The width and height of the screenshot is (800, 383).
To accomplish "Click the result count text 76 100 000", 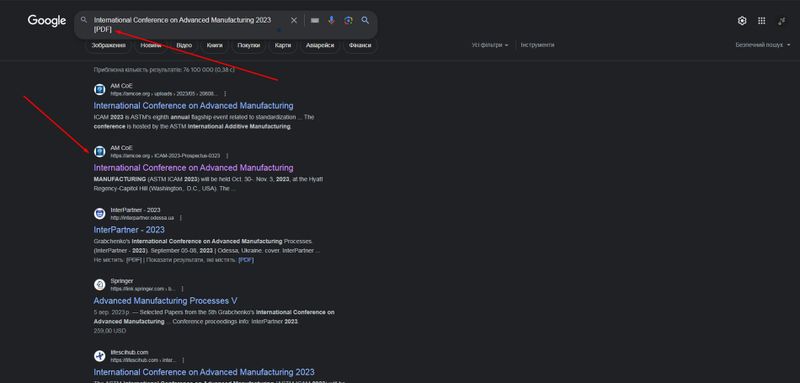I will [x=164, y=69].
